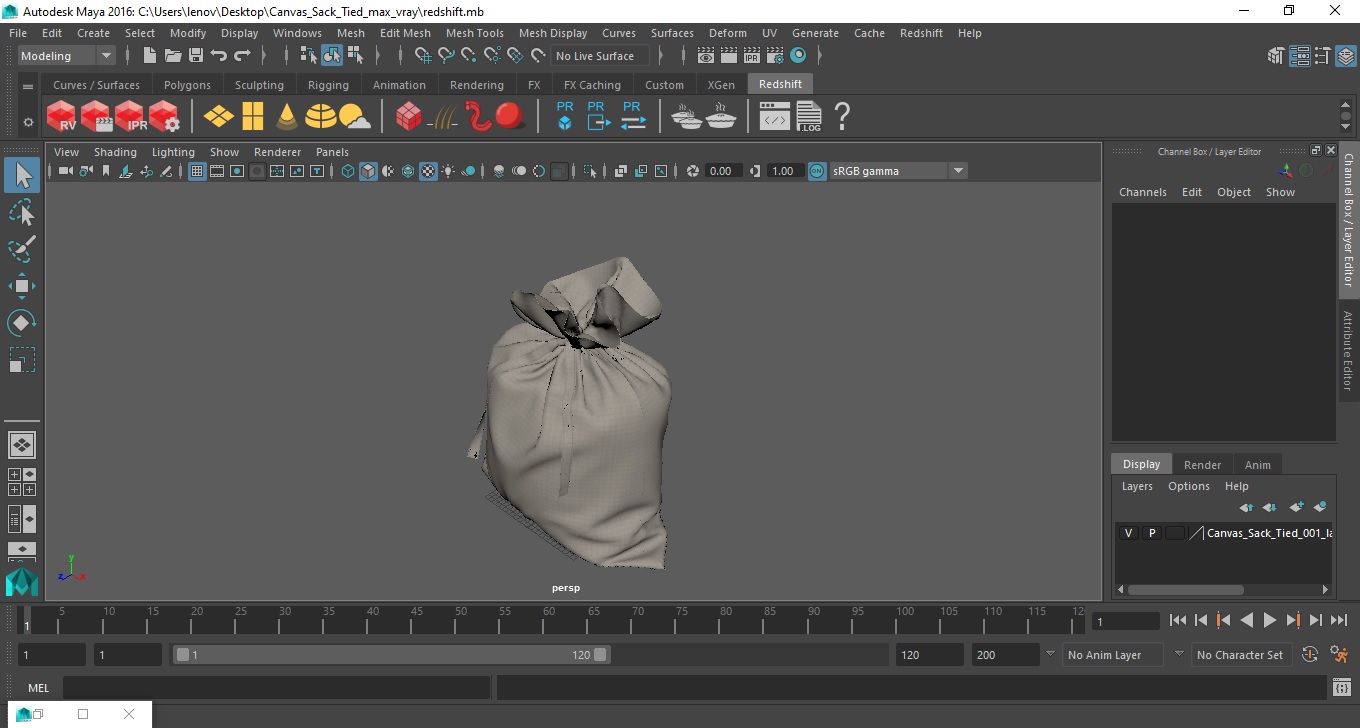Click the Layer Editor horizontal scrollbar
Screen dimensions: 1360x728
coord(1186,590)
